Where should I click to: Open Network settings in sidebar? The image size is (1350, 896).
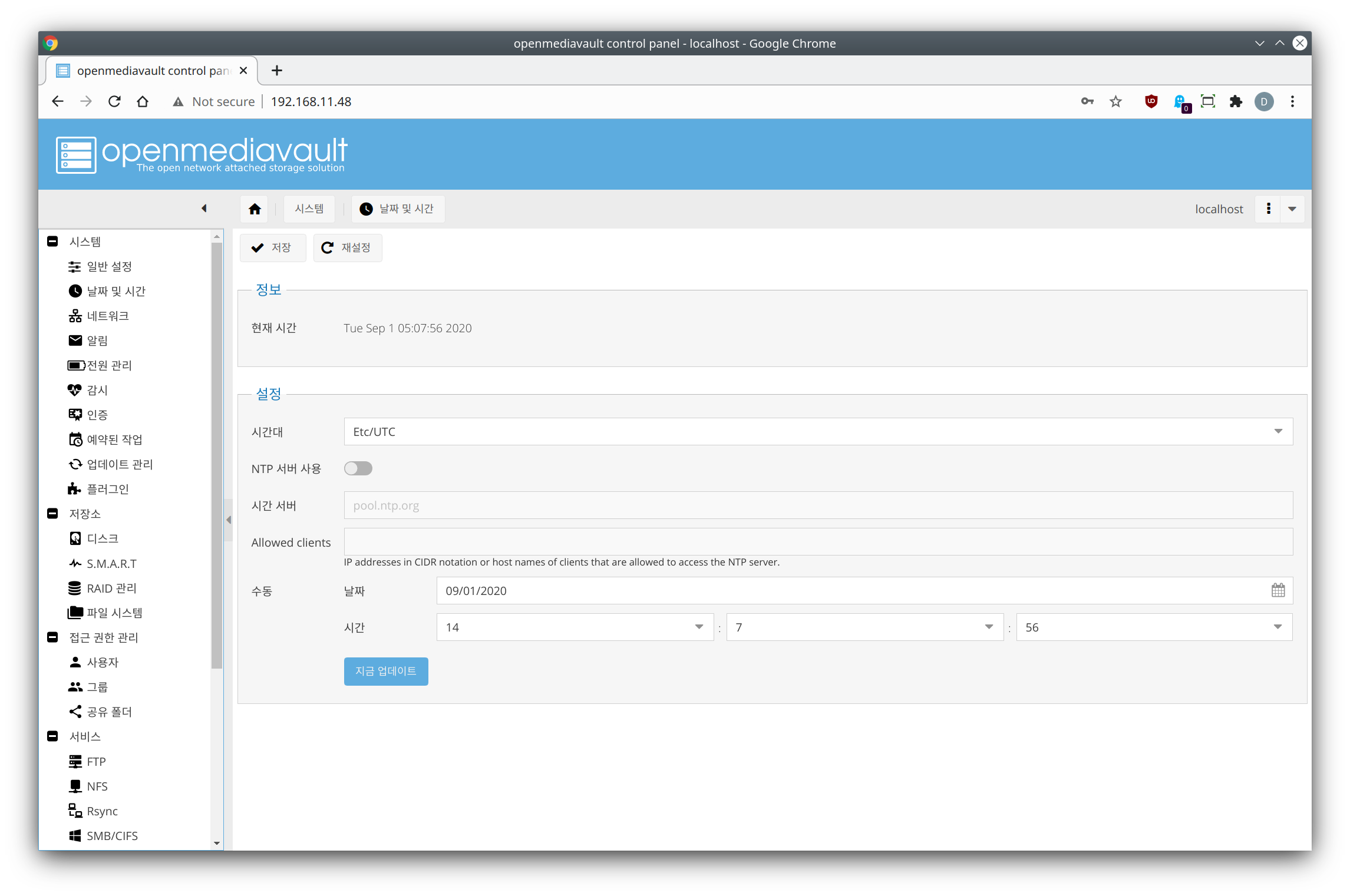[107, 316]
